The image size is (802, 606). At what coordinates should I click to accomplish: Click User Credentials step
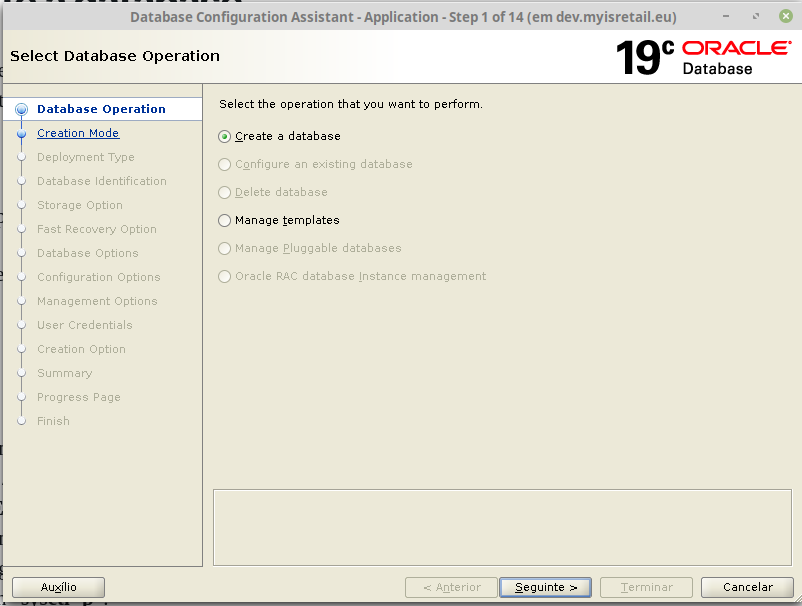[84, 325]
